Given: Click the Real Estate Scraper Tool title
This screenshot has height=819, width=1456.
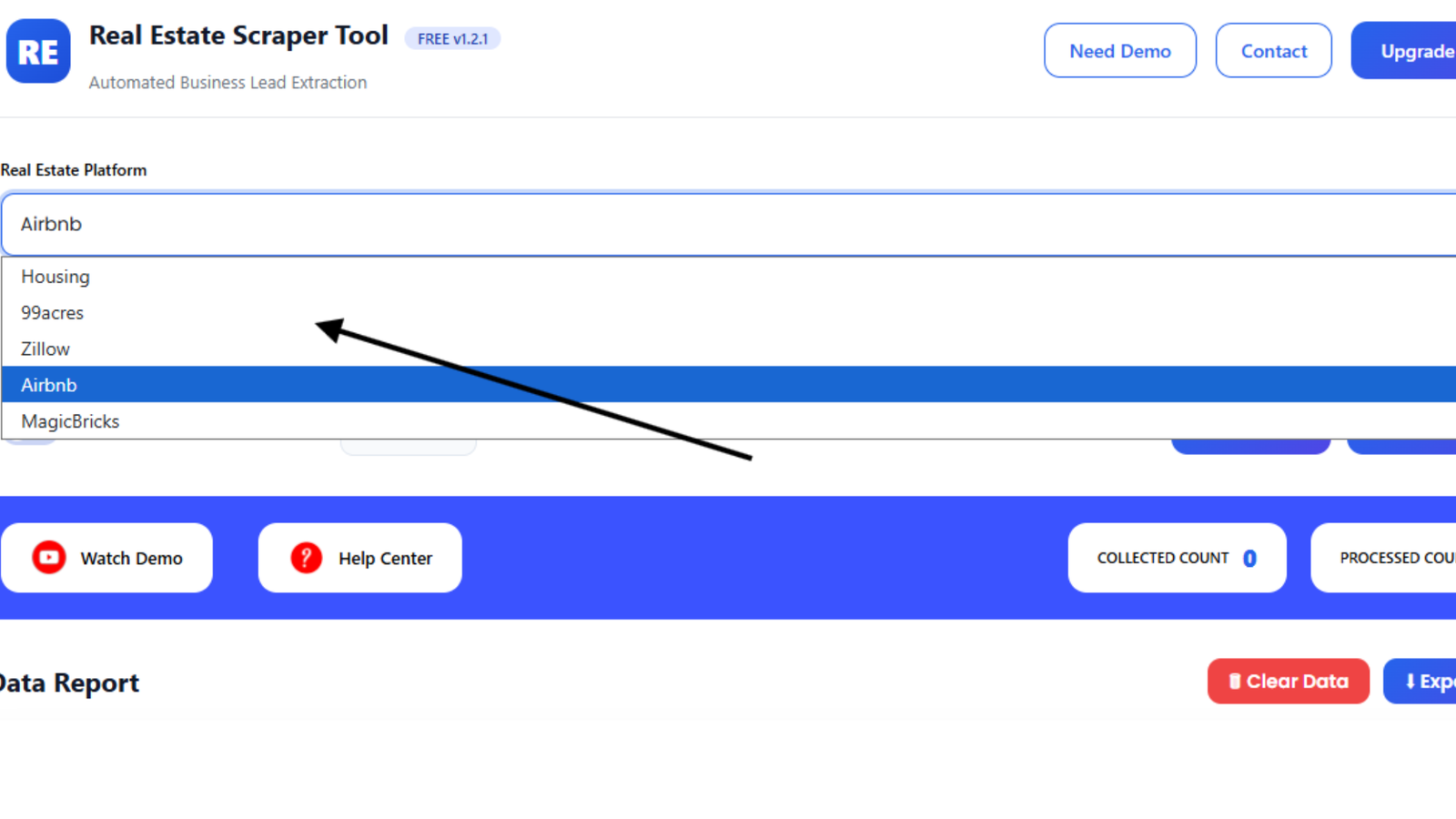Looking at the screenshot, I should pyautogui.click(x=238, y=35).
